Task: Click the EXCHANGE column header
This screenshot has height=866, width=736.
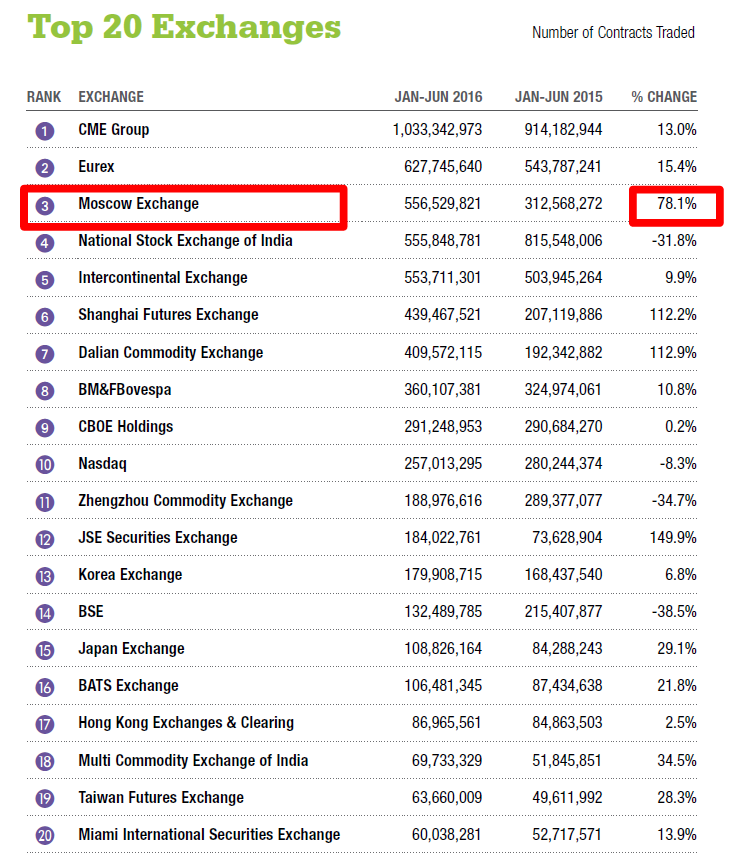Action: 111,97
